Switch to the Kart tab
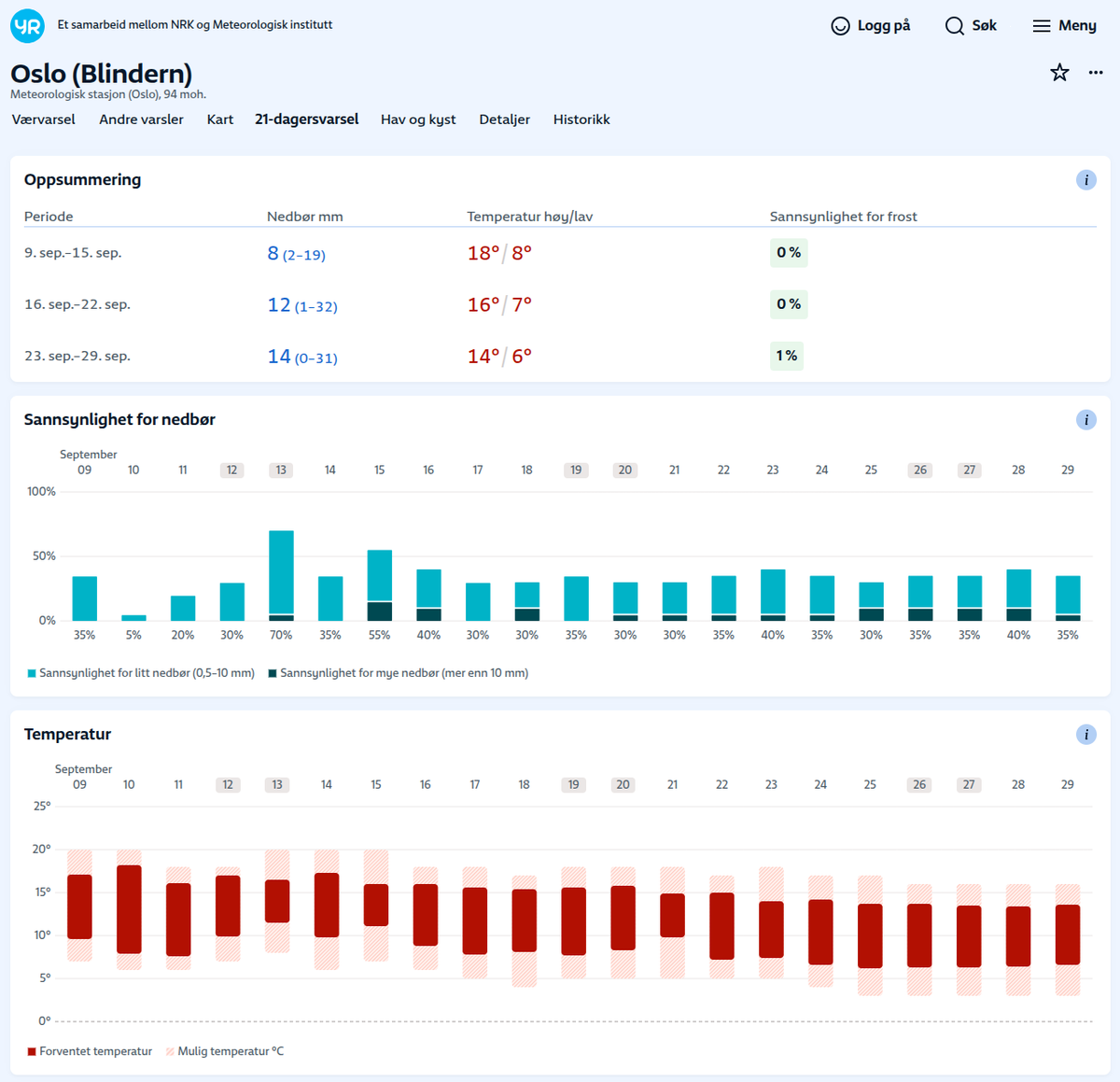1120x1082 pixels. 220,119
